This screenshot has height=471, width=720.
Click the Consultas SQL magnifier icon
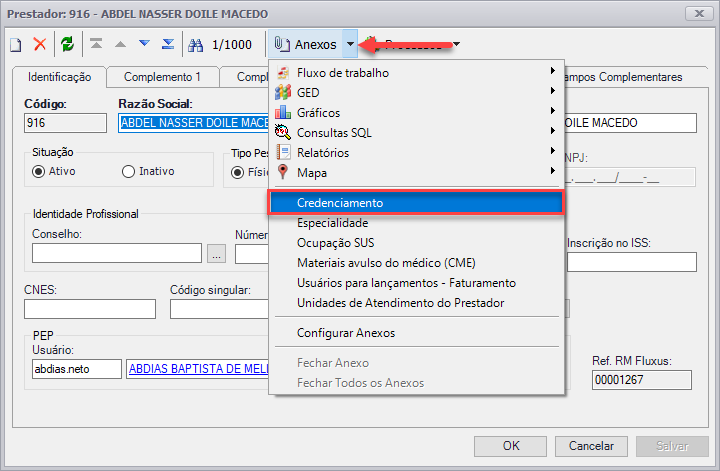click(283, 132)
